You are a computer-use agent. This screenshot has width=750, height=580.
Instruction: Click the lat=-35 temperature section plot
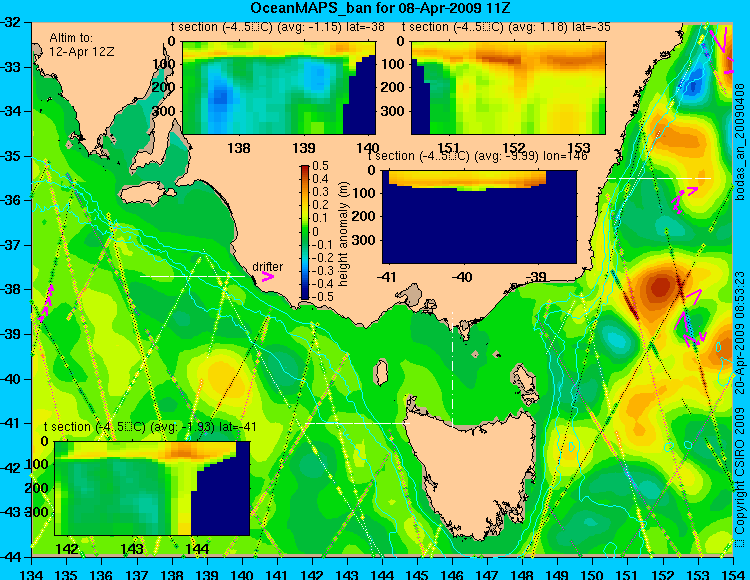(508, 88)
